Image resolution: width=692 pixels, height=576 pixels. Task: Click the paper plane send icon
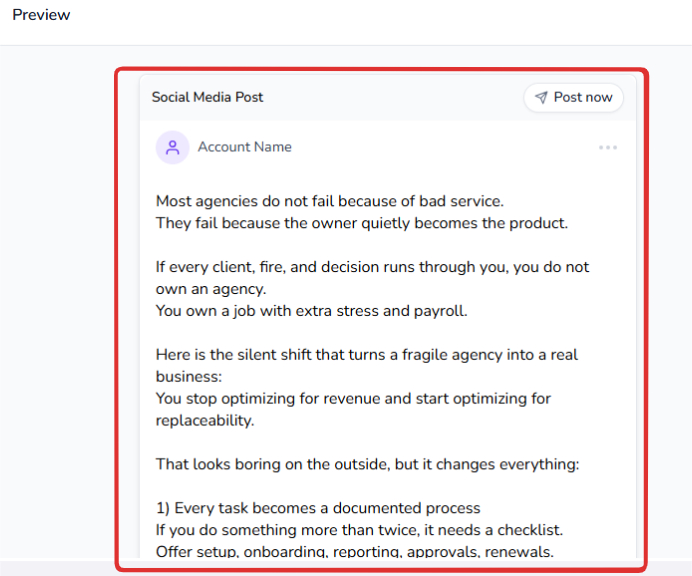click(x=541, y=97)
